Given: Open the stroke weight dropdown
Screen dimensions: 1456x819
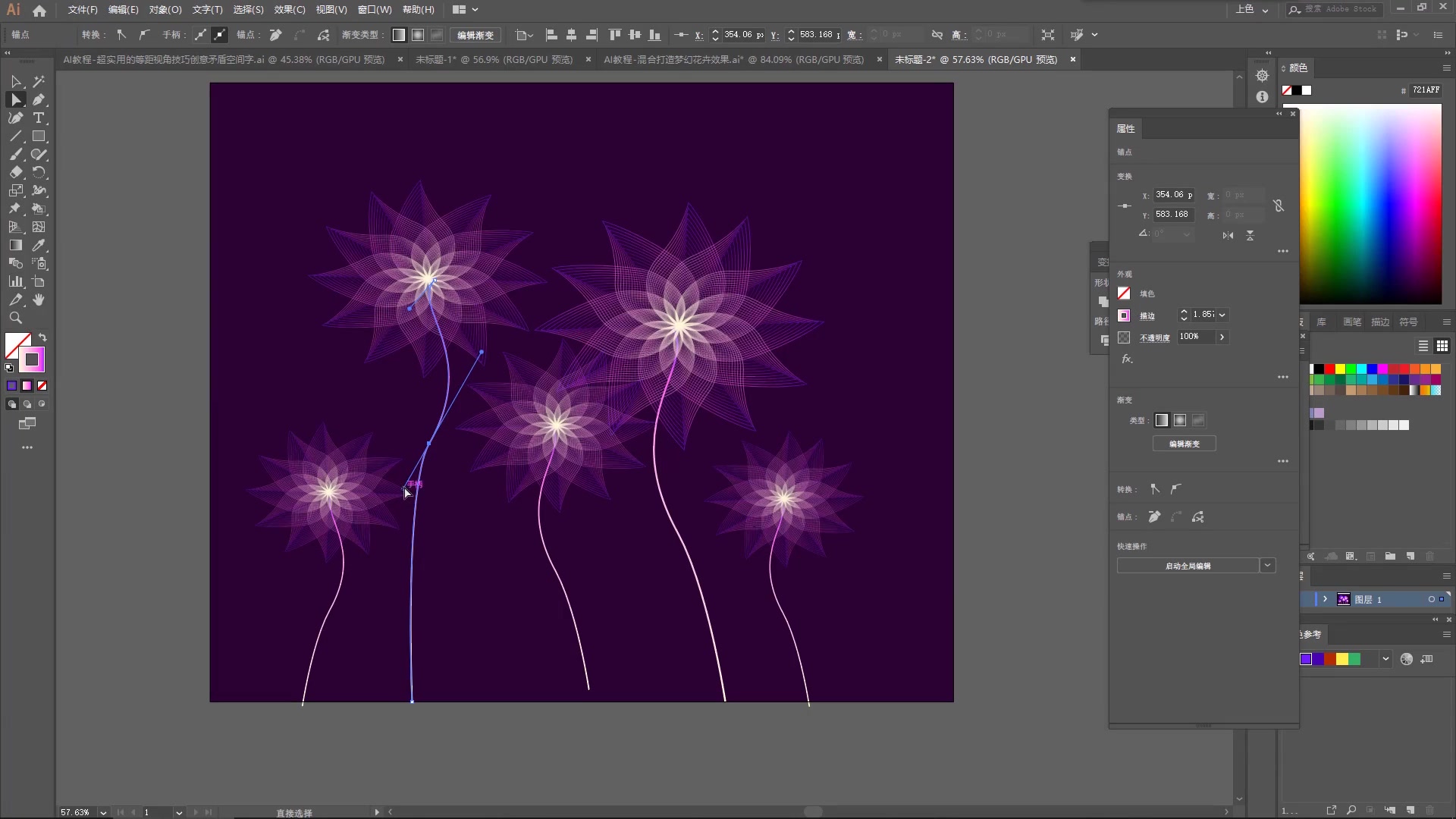Looking at the screenshot, I should click(1222, 315).
